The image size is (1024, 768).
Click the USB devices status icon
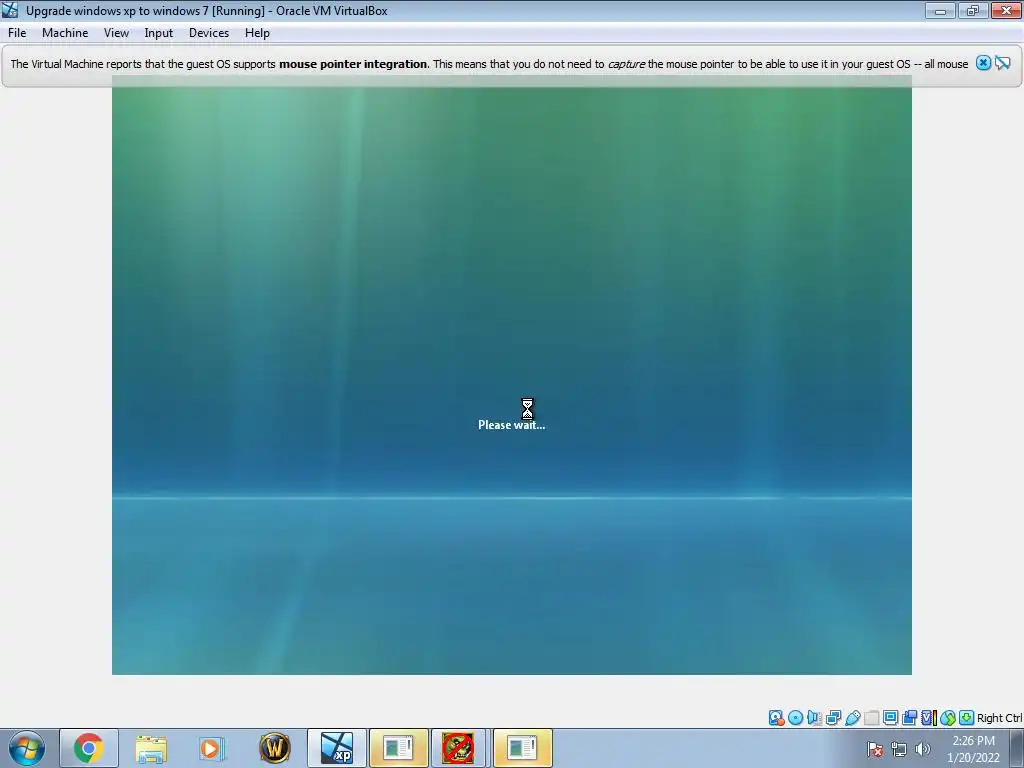click(x=852, y=718)
